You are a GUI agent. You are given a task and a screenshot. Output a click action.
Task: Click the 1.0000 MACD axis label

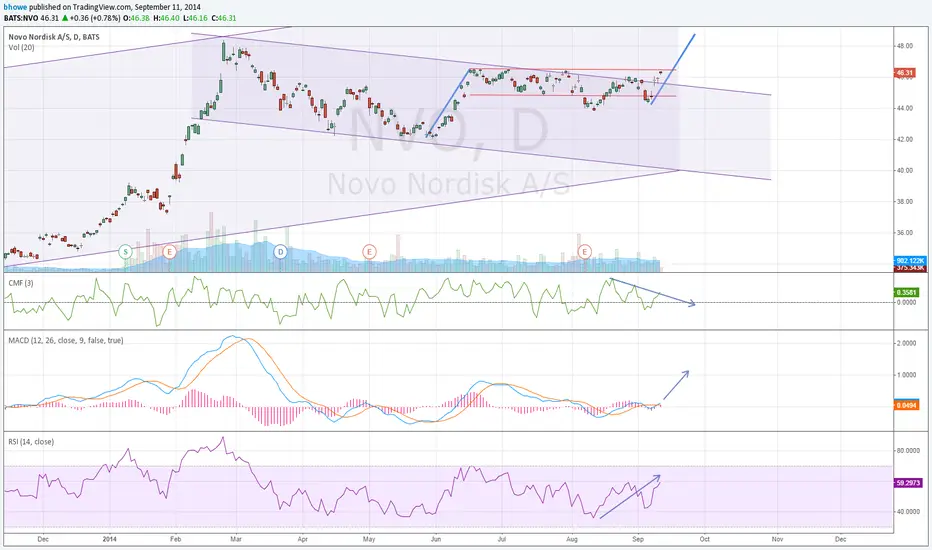coord(906,375)
